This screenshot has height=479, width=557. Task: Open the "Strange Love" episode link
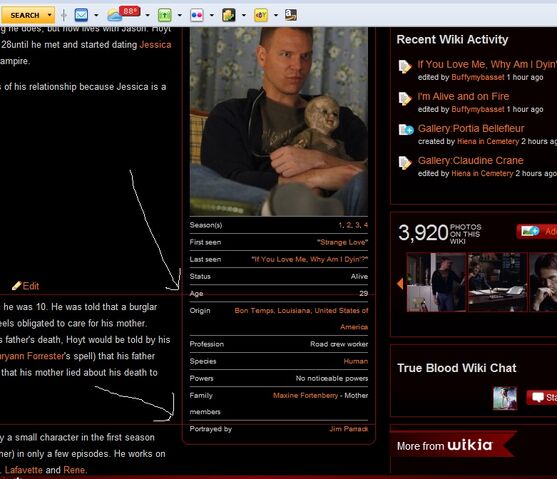[x=342, y=242]
